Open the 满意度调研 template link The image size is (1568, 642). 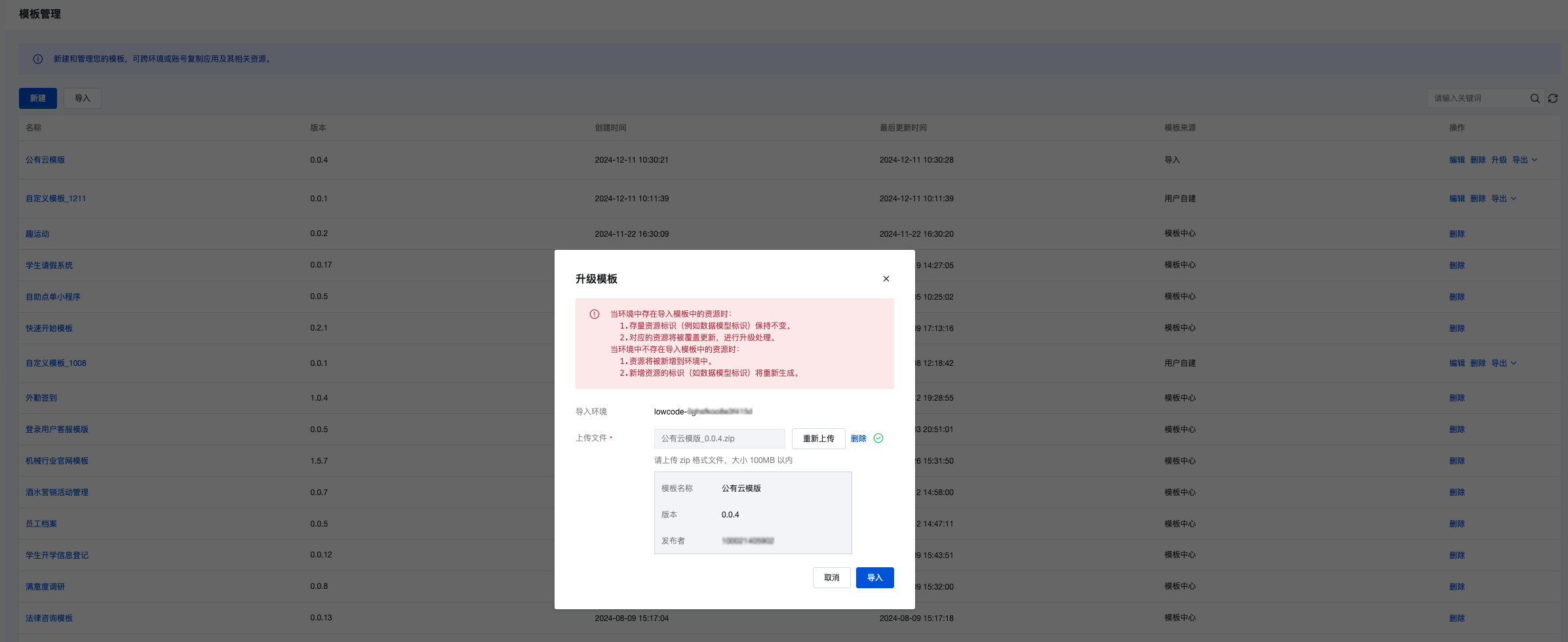click(x=45, y=587)
